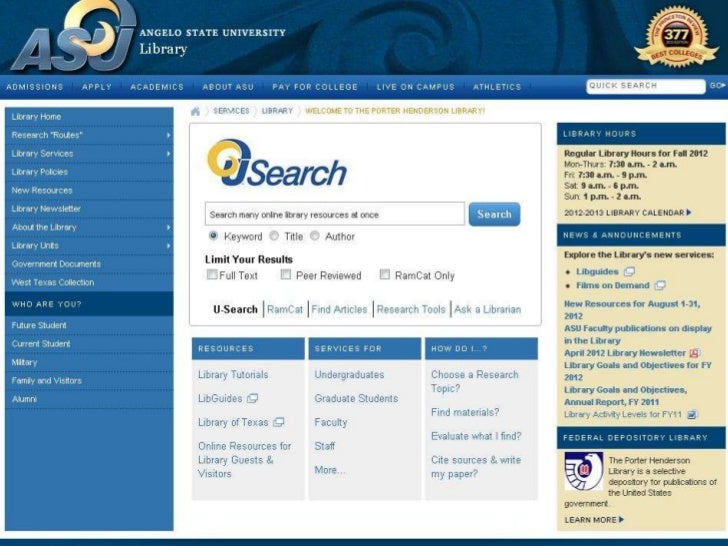The height and width of the screenshot is (546, 728).
Task: Click the Federal Depository Library eagle logo
Action: pyautogui.click(x=584, y=471)
